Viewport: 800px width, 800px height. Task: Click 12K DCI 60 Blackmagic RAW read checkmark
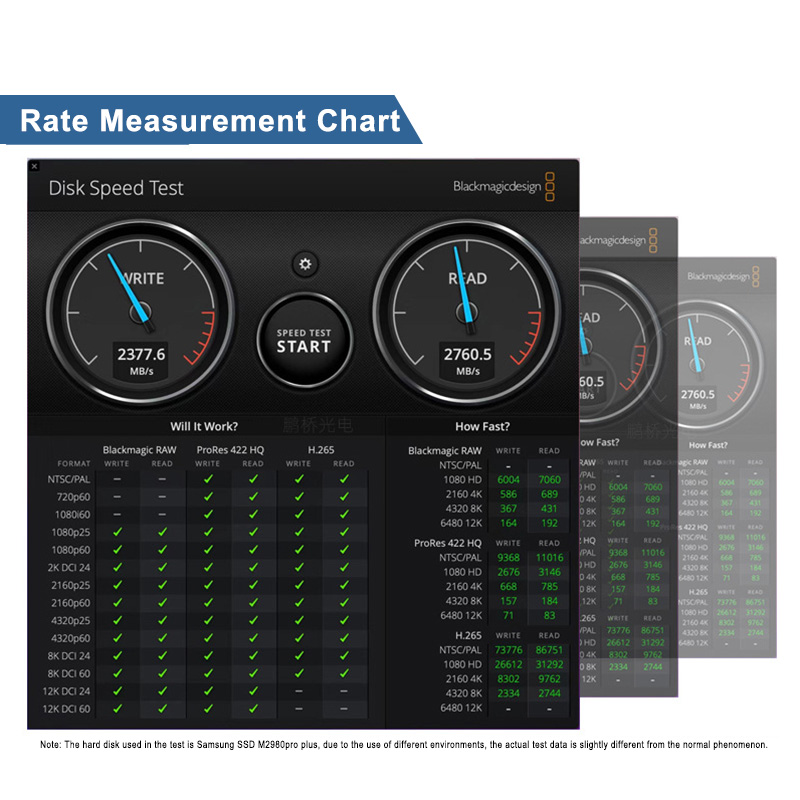pyautogui.click(x=162, y=709)
